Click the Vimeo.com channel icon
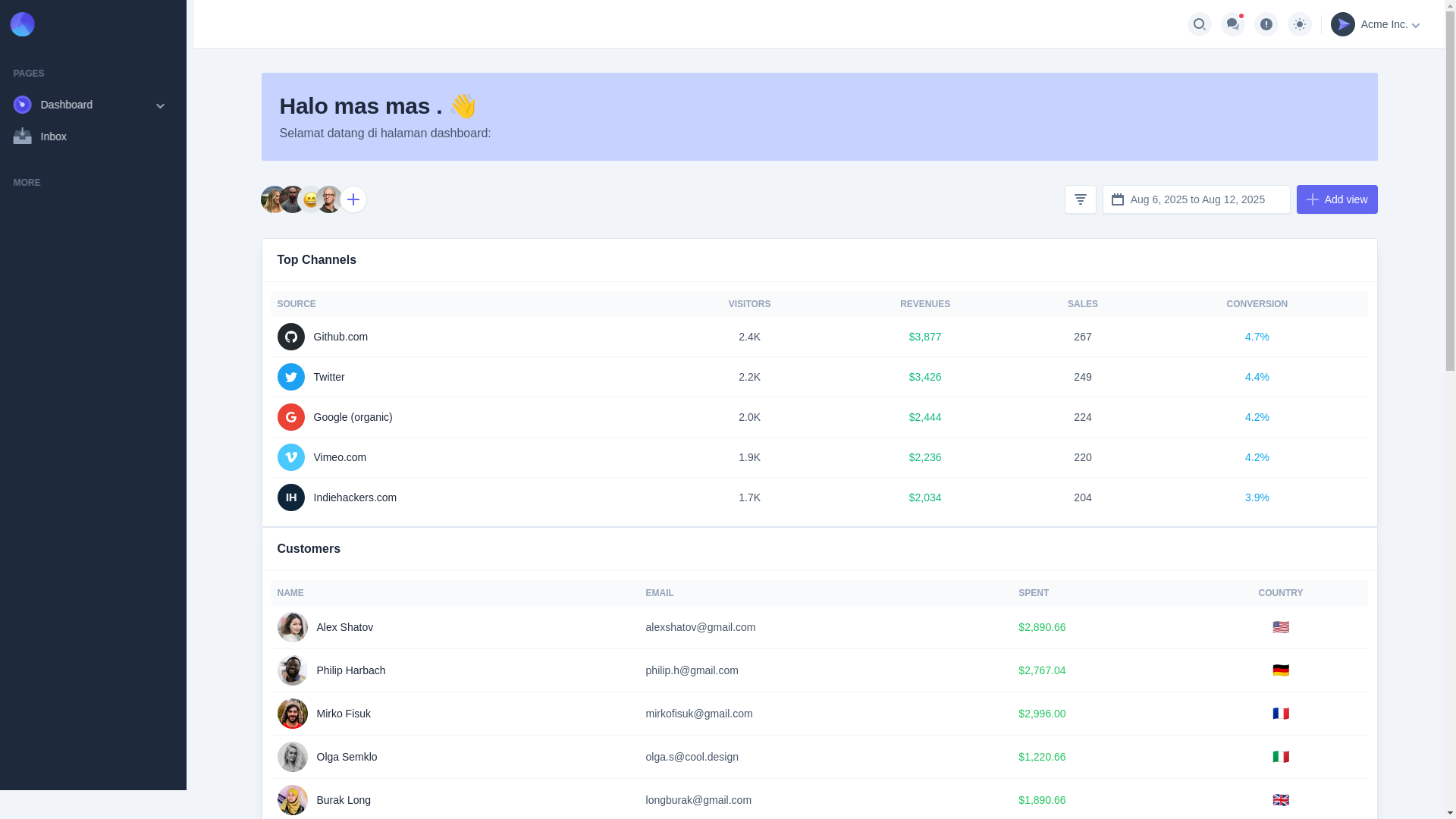Image resolution: width=1456 pixels, height=819 pixels. click(x=290, y=457)
